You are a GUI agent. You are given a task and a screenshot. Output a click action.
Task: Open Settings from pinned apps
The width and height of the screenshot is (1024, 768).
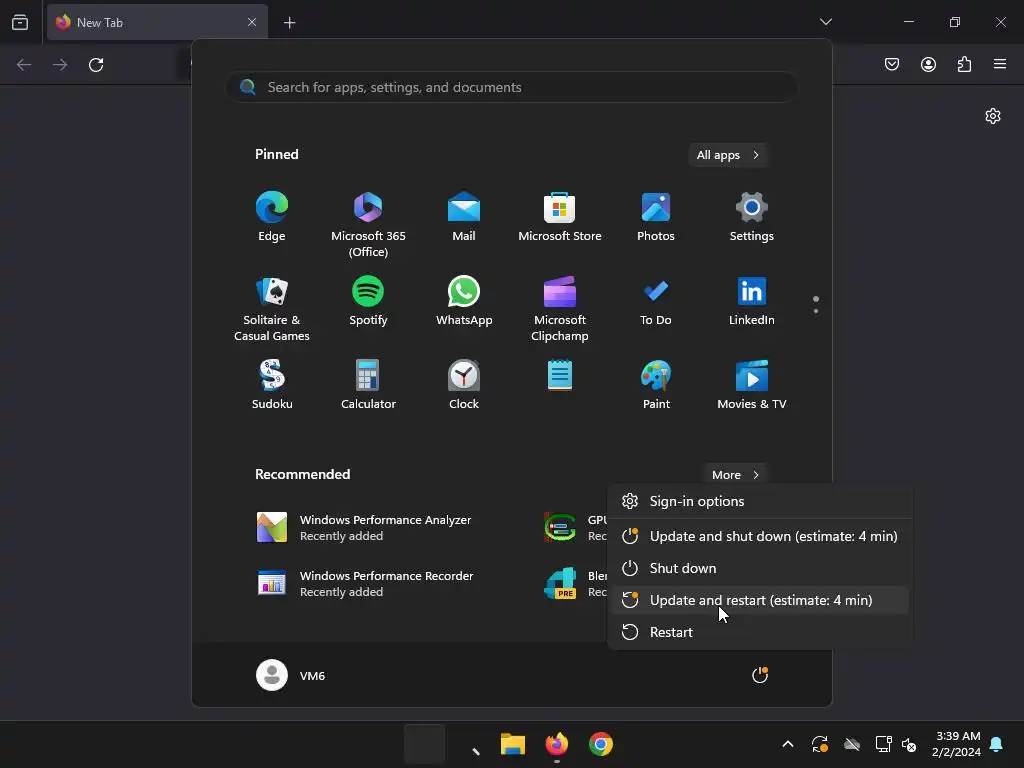pos(752,217)
